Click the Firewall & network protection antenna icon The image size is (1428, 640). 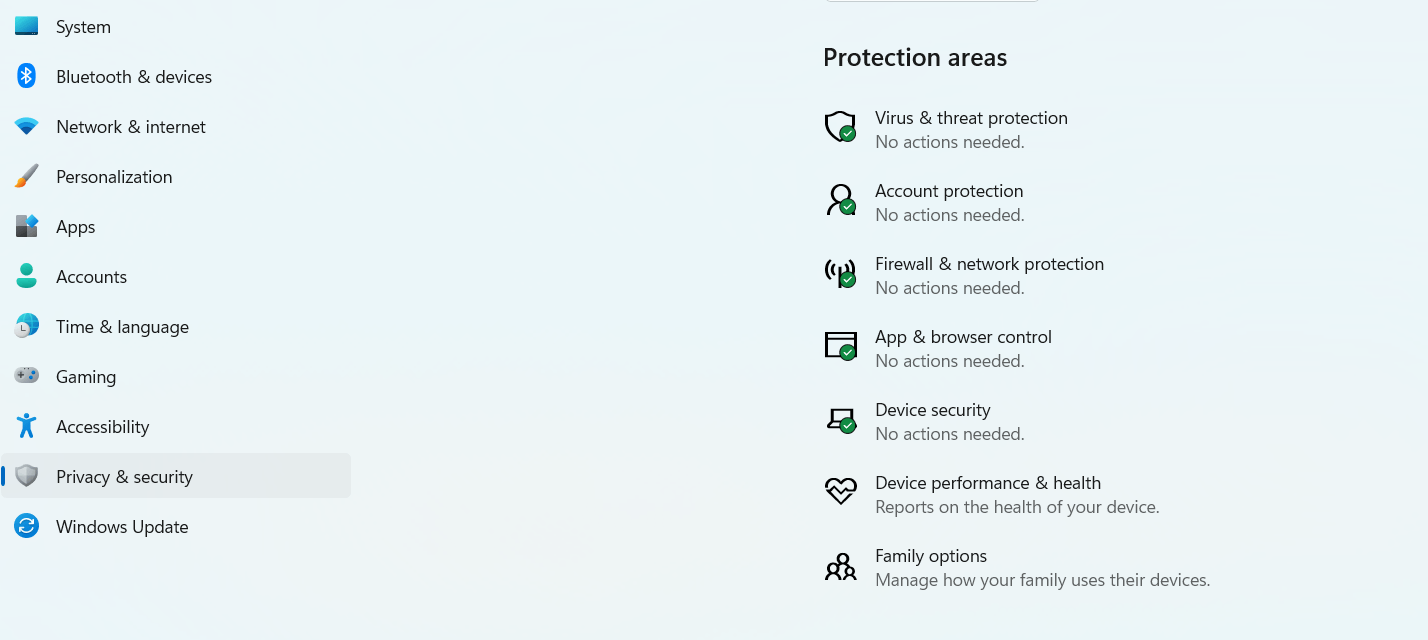point(840,273)
